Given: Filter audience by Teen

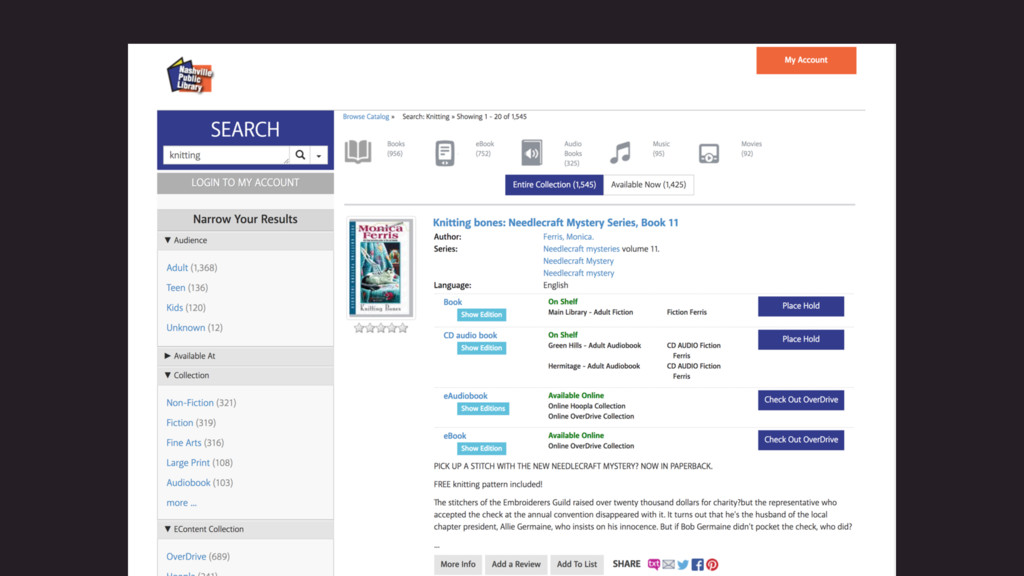Looking at the screenshot, I should (176, 288).
